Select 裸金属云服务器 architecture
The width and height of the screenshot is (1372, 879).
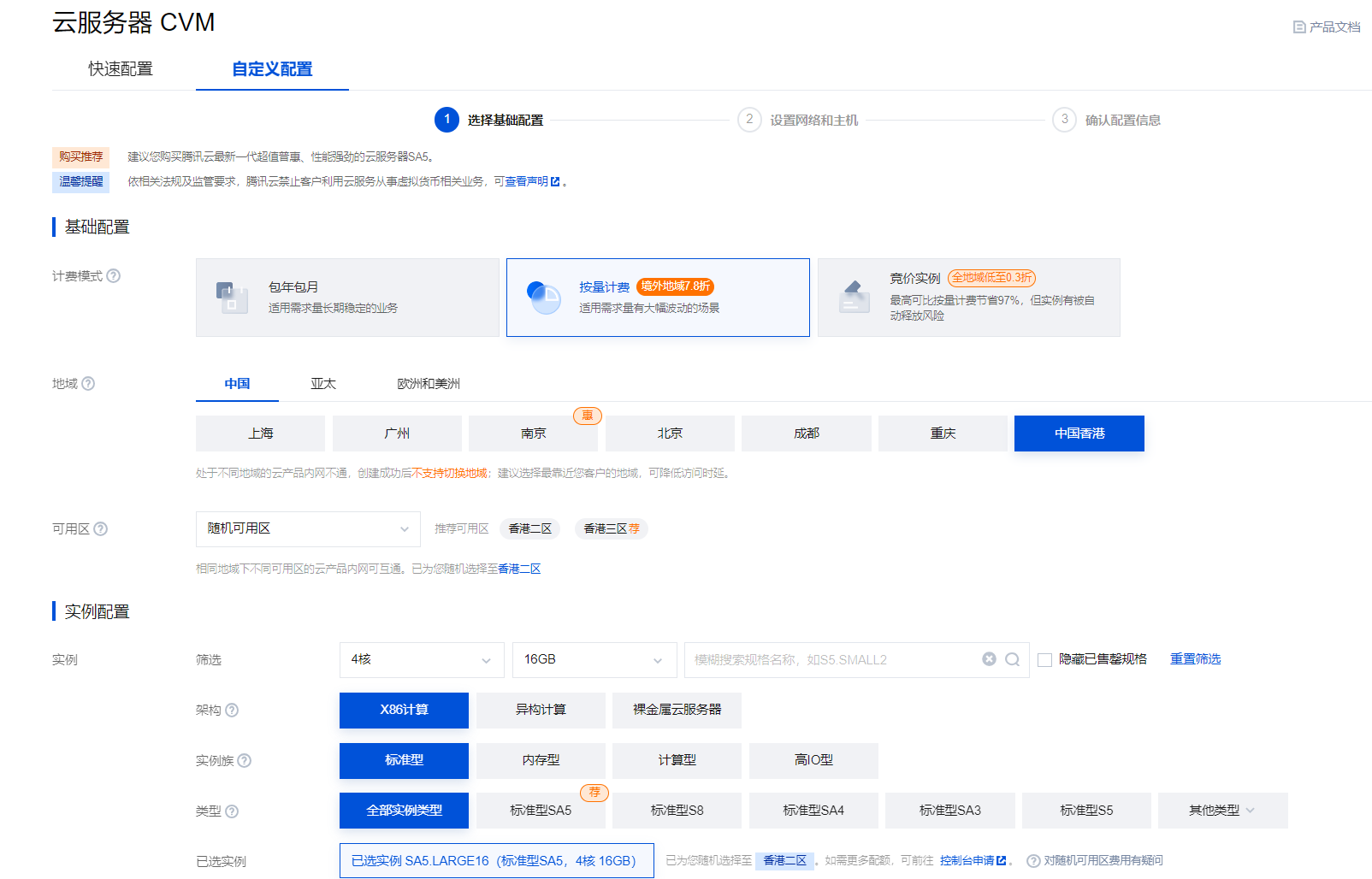point(677,711)
